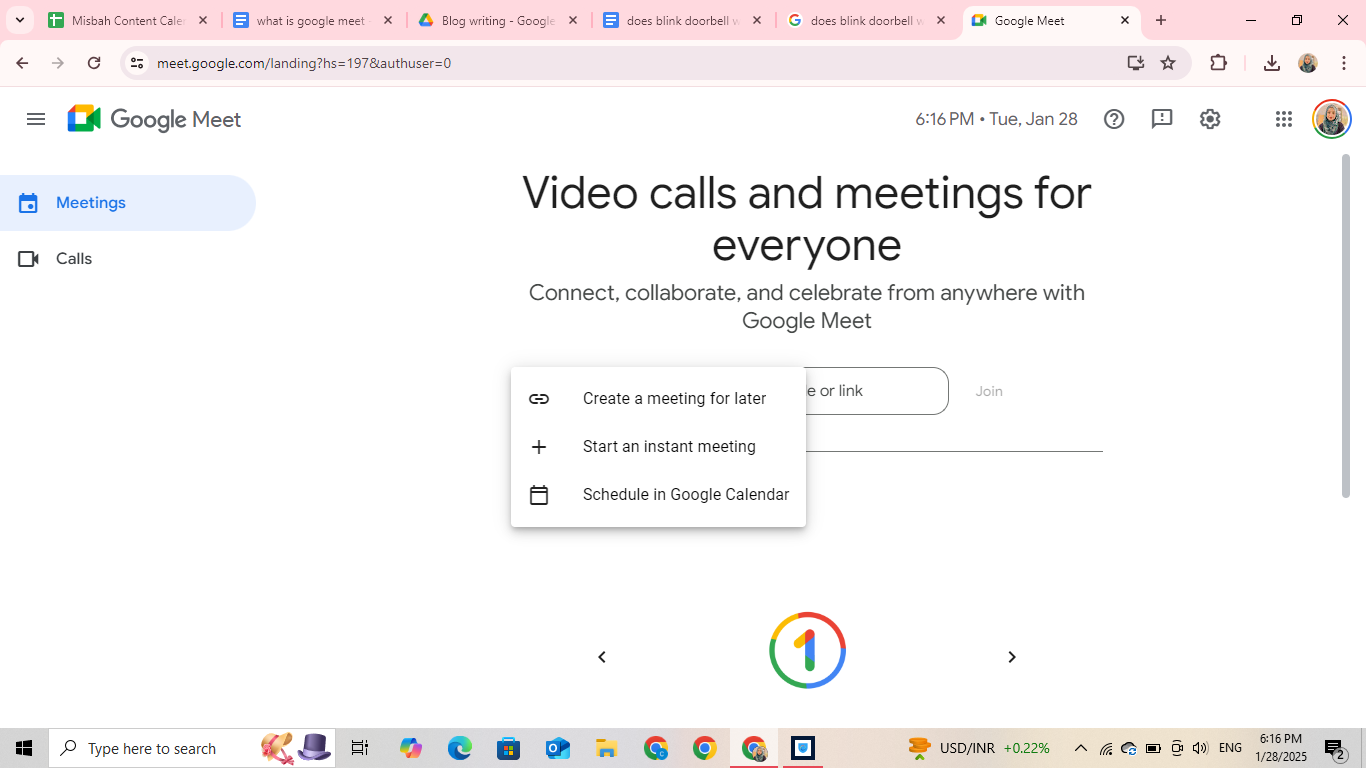Open Meet settings gear
This screenshot has width=1366, height=768.
pos(1210,119)
